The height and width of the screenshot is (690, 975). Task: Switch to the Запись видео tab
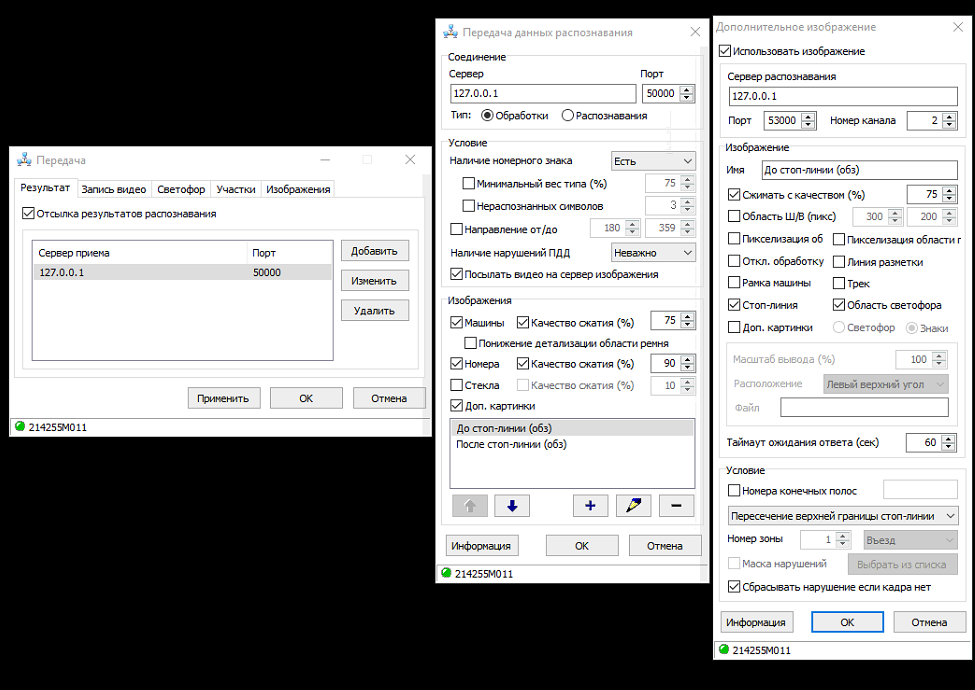113,189
